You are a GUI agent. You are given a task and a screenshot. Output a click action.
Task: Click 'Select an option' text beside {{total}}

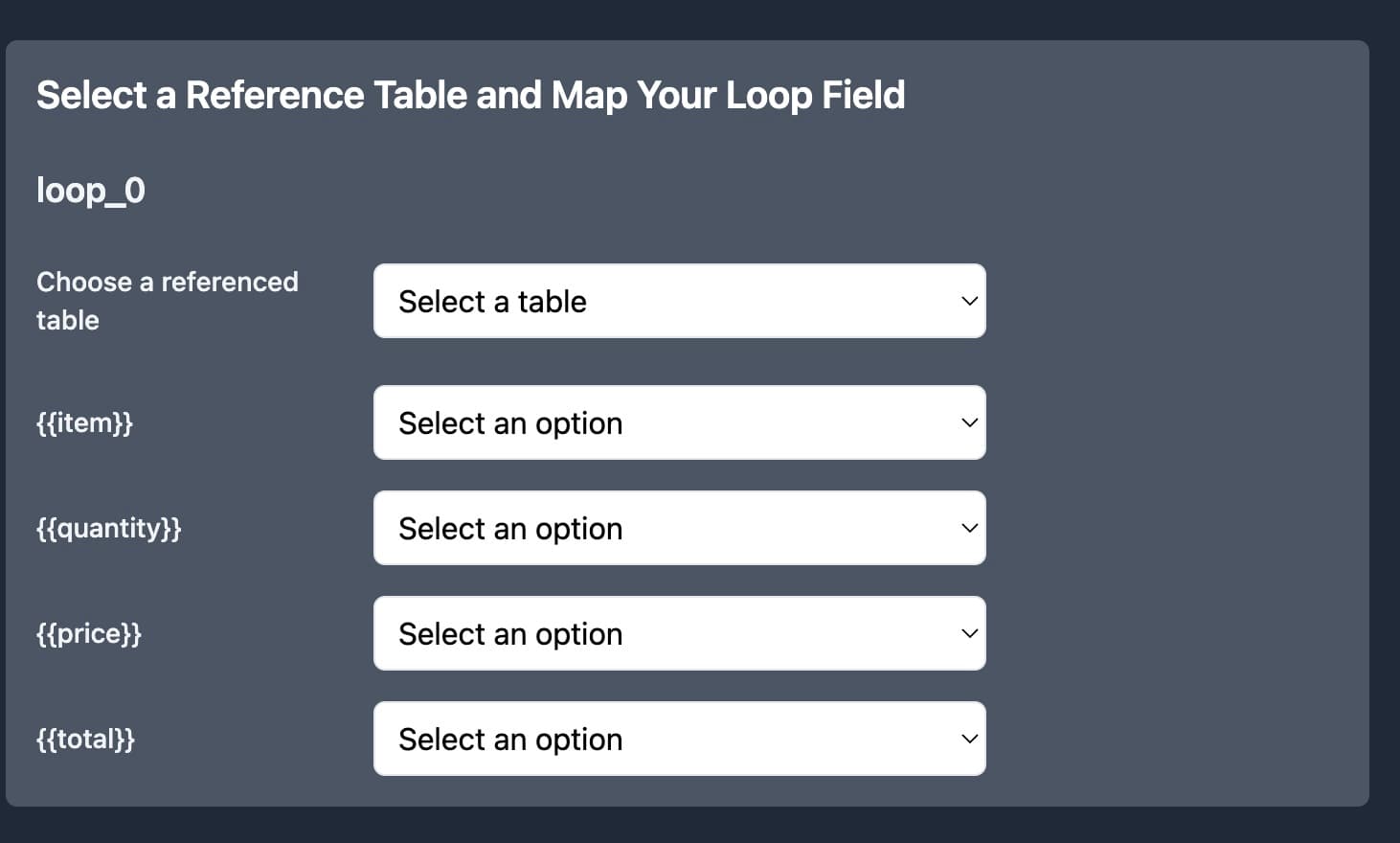[x=510, y=740]
